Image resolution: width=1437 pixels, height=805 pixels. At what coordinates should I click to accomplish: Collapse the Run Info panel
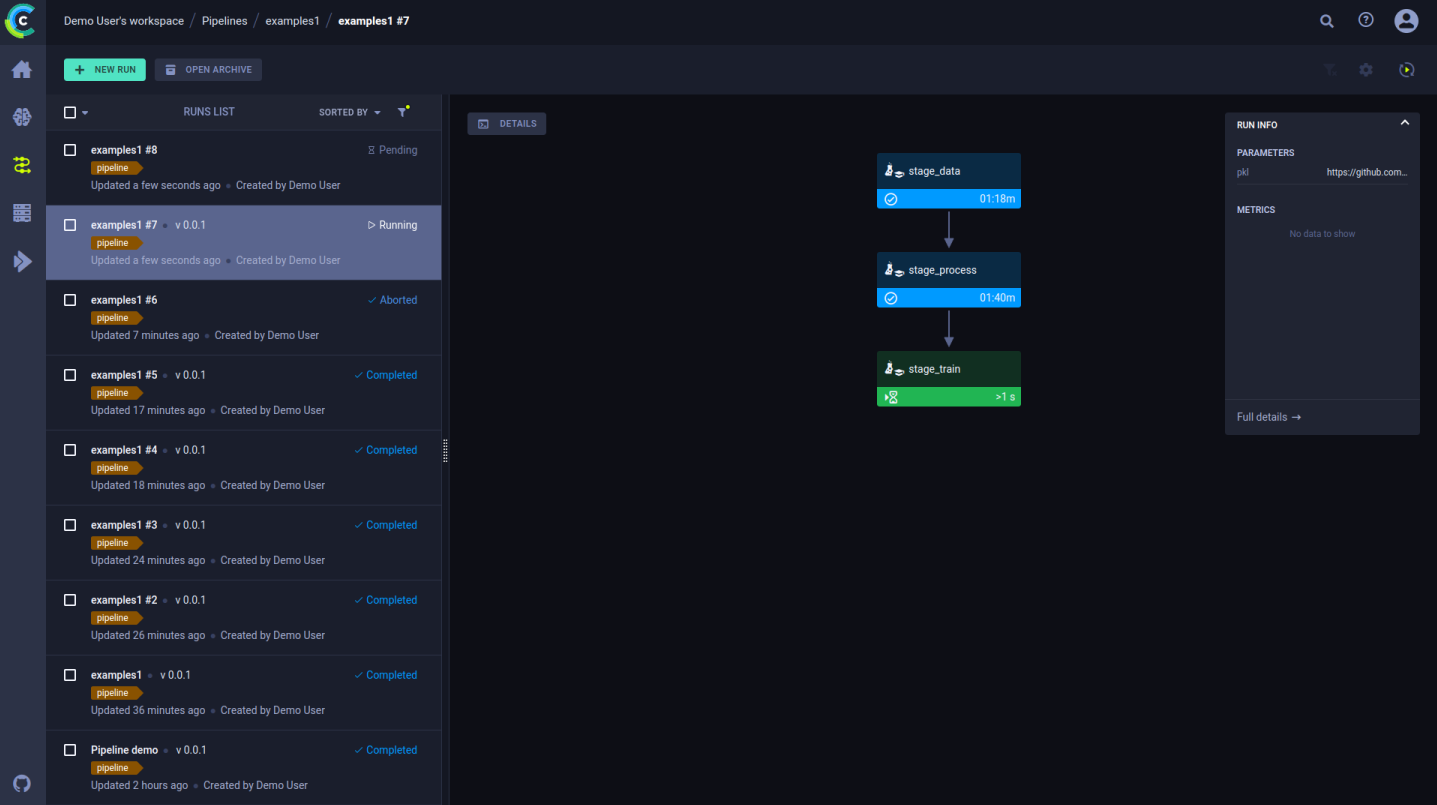tap(1404, 123)
